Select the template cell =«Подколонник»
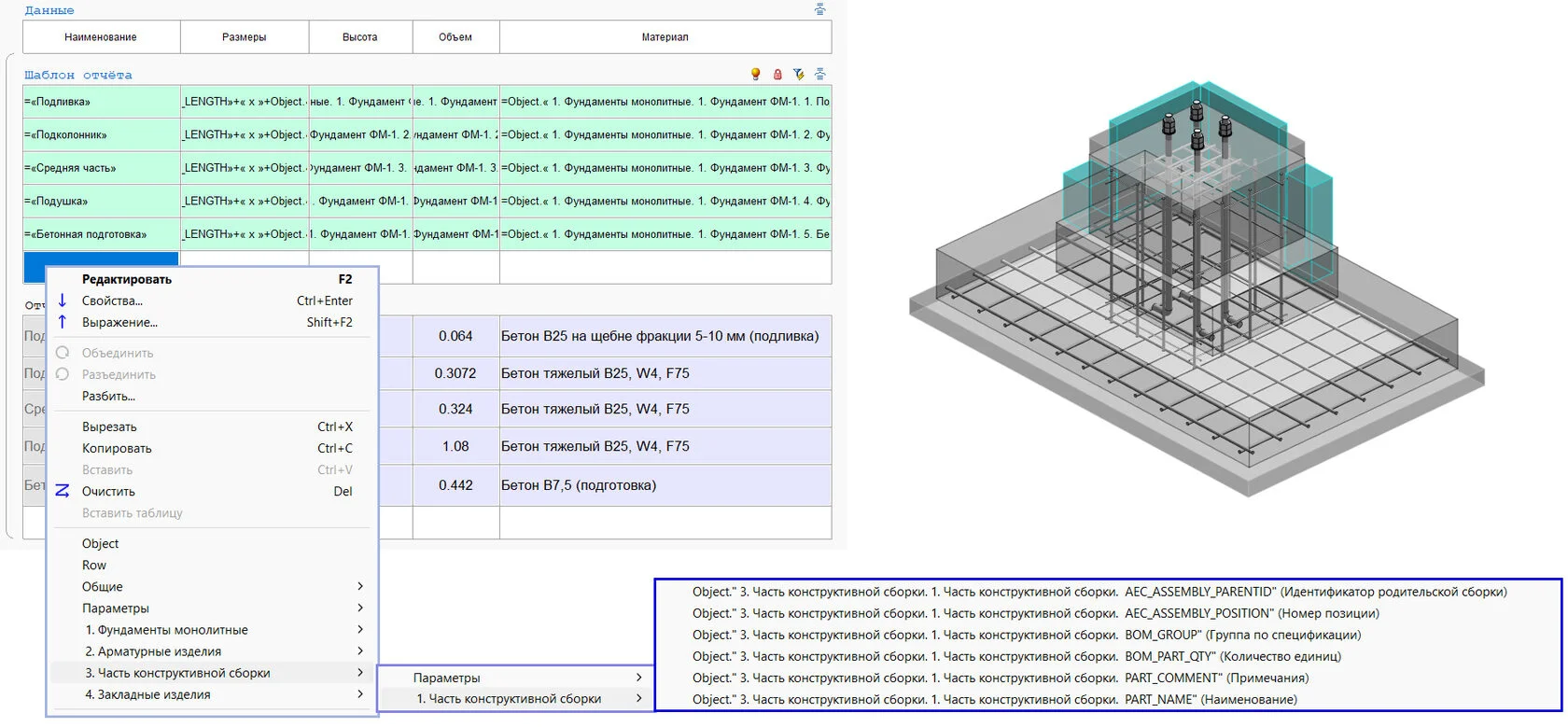Image resolution: width=1568 pixels, height=727 pixels. pos(101,134)
